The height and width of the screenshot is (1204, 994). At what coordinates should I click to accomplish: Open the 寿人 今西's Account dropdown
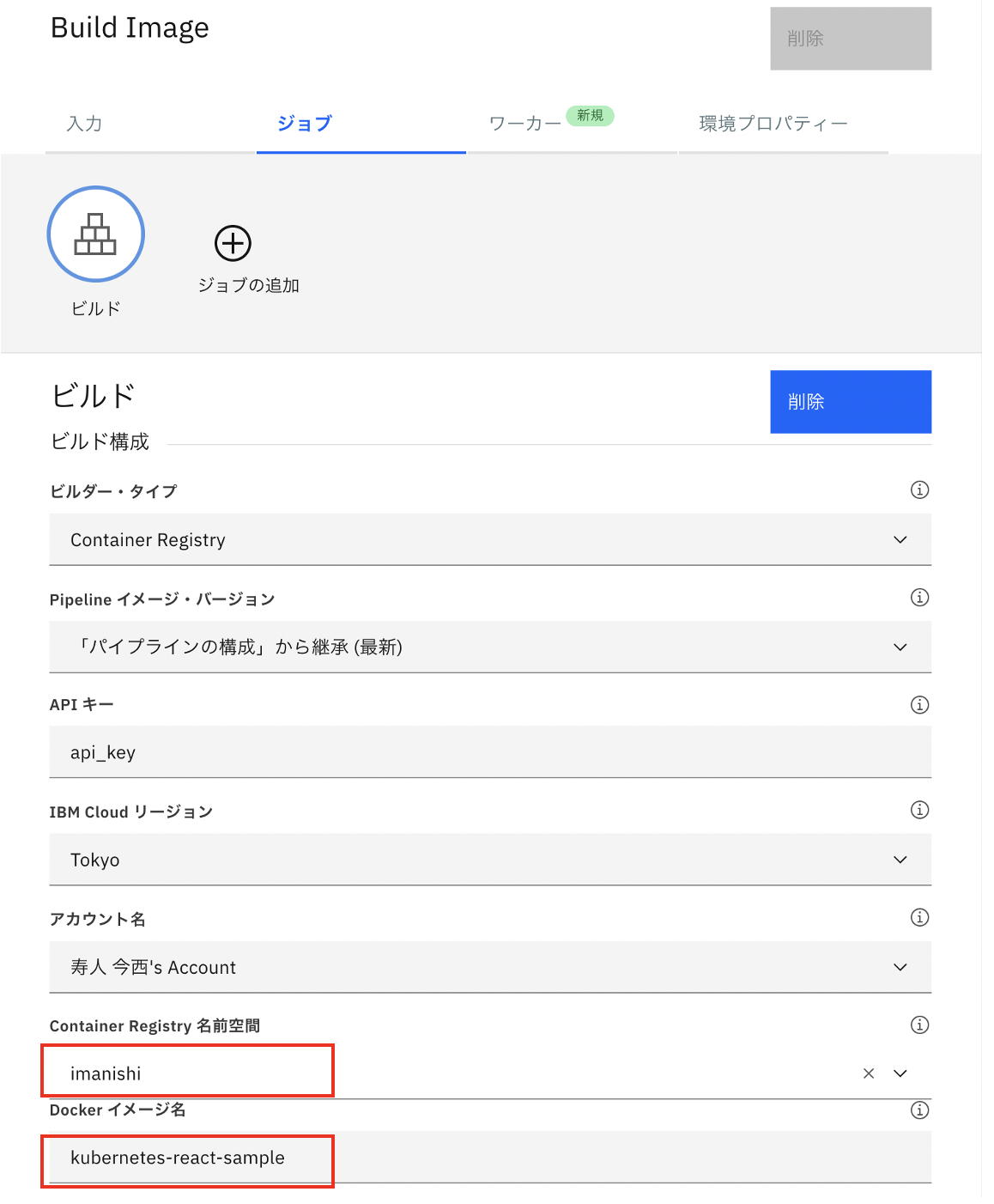point(490,967)
